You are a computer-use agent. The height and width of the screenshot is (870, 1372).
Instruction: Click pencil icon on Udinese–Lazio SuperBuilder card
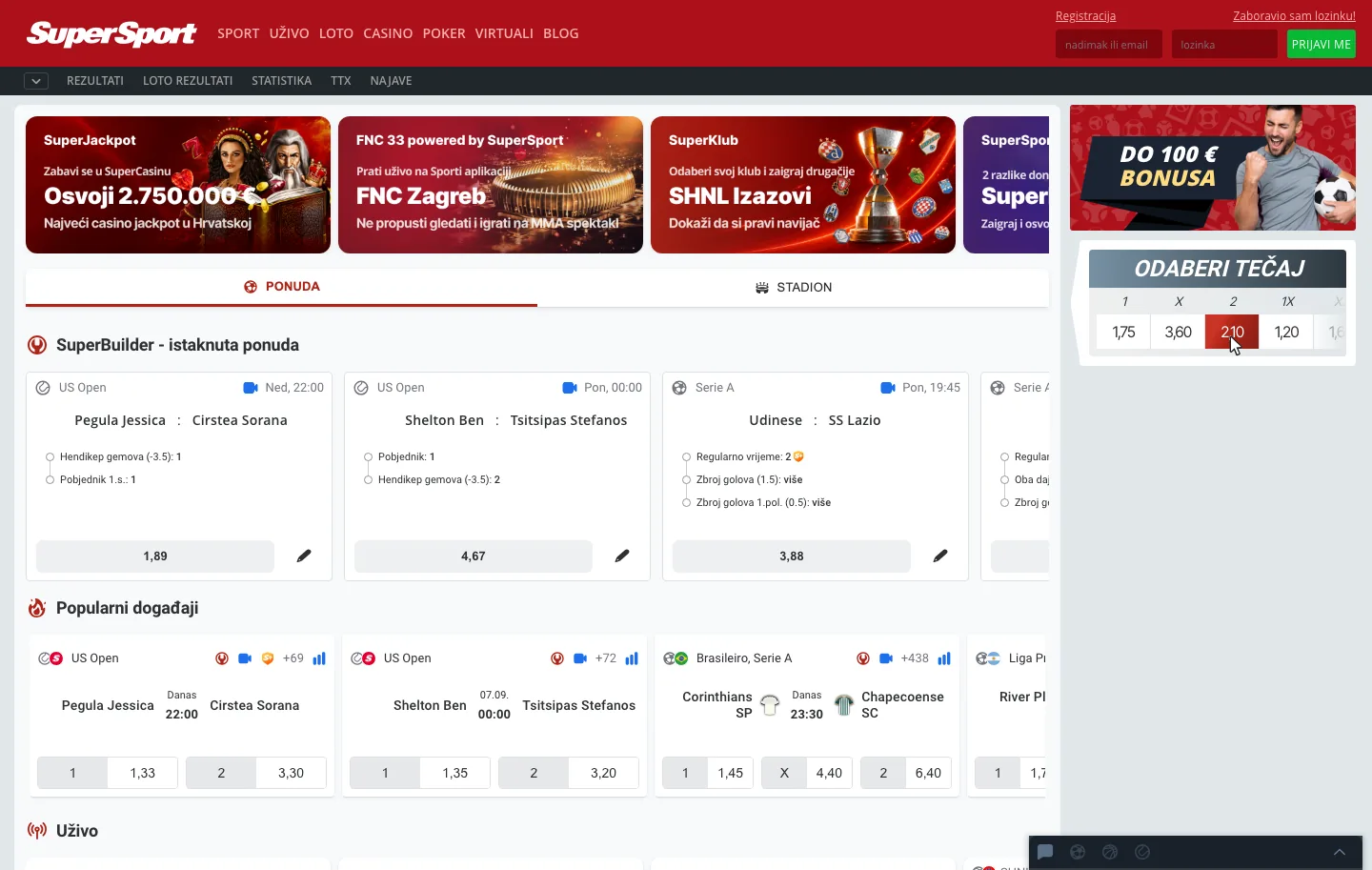[x=940, y=556]
